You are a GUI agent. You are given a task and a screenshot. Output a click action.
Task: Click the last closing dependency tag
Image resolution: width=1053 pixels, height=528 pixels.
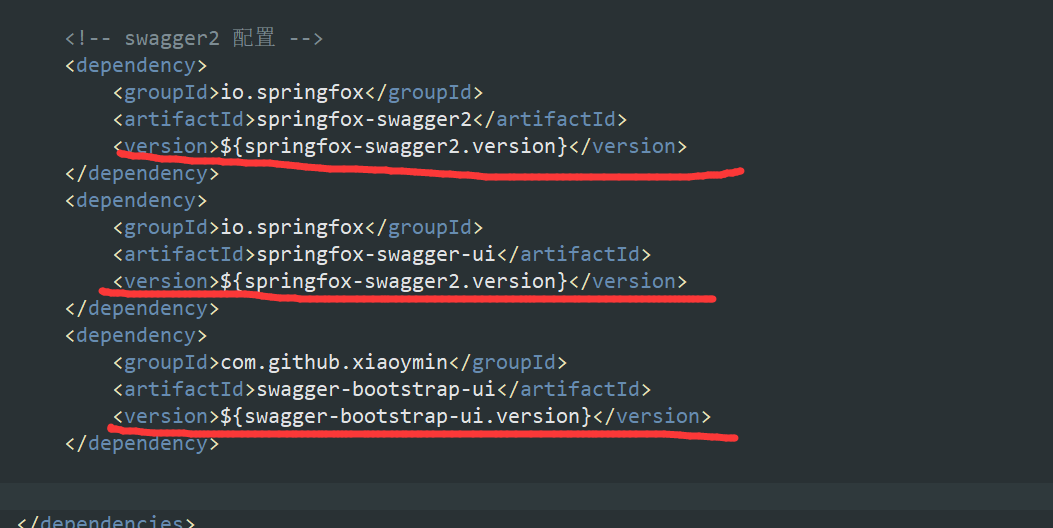(142, 443)
